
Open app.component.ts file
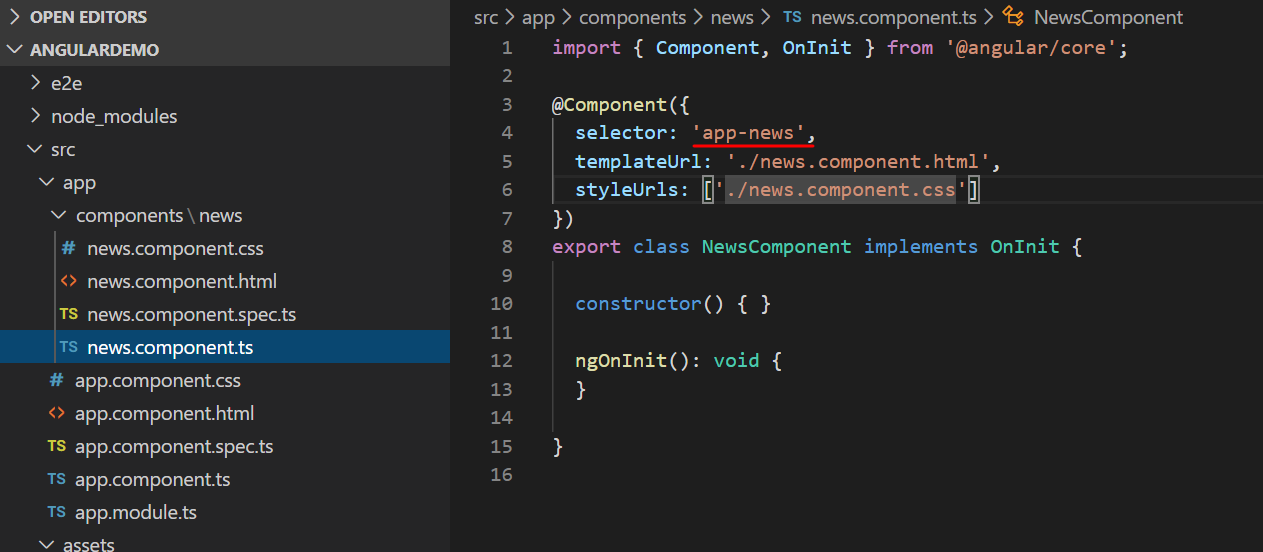tap(152, 479)
